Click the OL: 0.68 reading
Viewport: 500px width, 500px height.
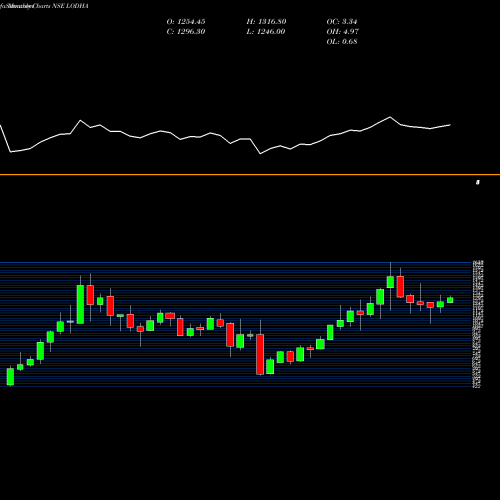(342, 42)
